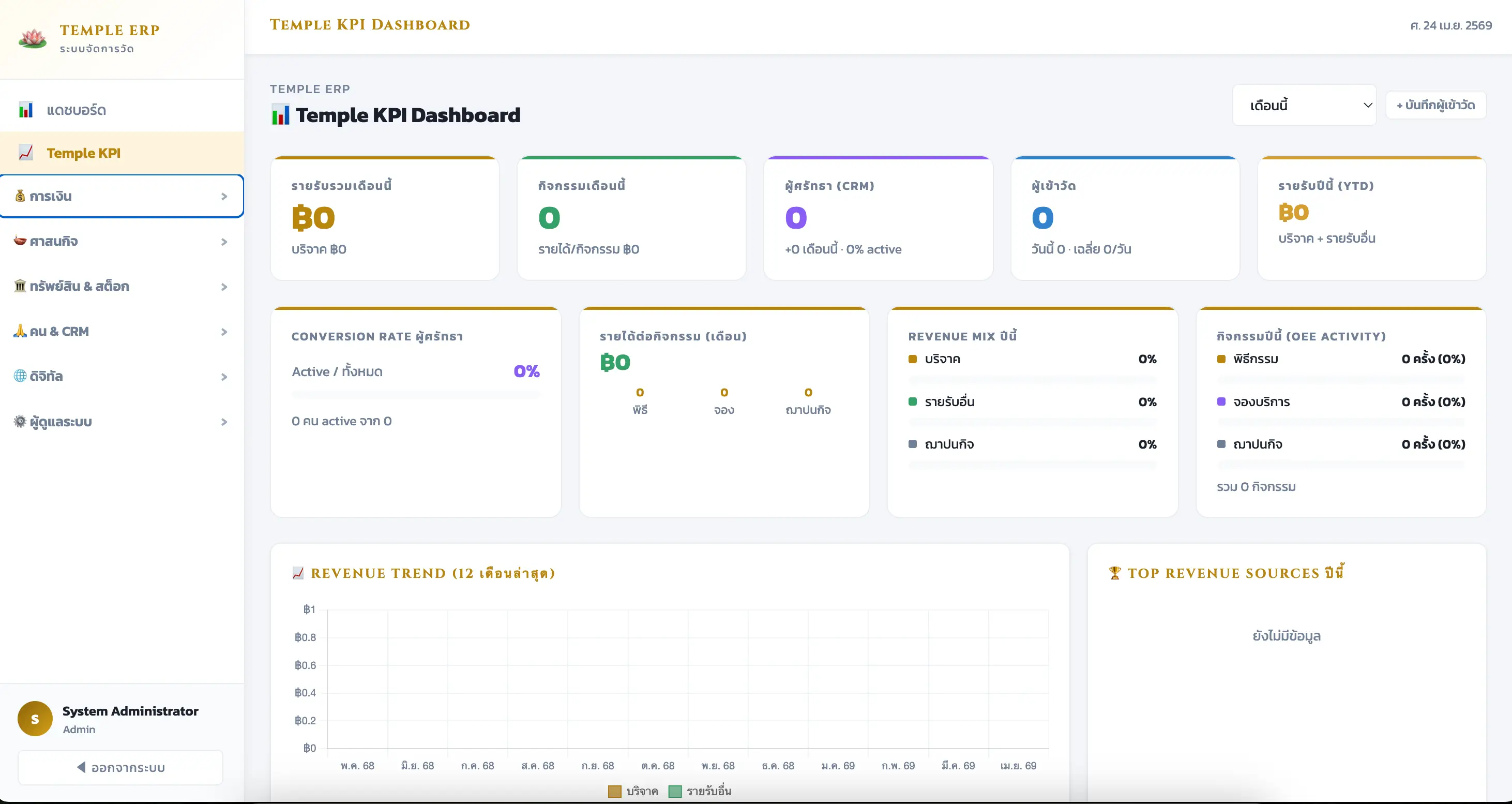
Task: Click text วันนี้ 0 · เฉลี่ย 0/วัน
Action: click(x=1081, y=249)
